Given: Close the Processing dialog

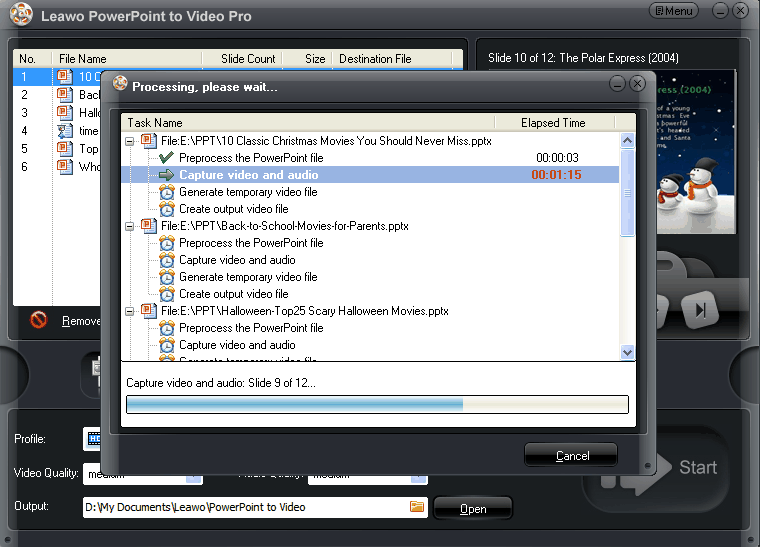Looking at the screenshot, I should pos(637,84).
